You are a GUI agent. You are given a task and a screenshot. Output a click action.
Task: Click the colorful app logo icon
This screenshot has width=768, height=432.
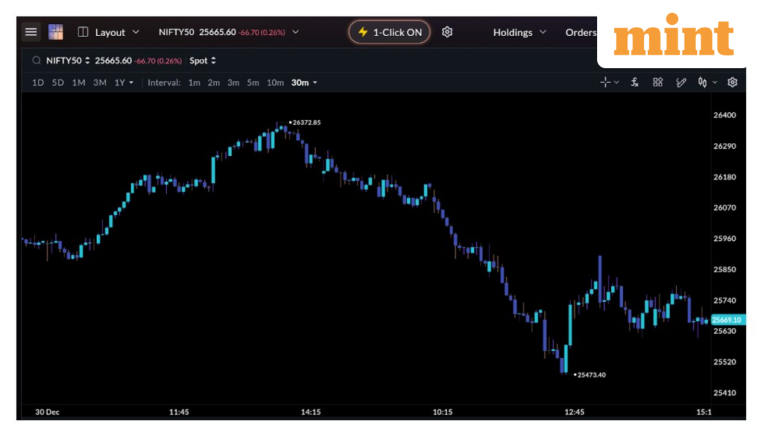coord(56,32)
